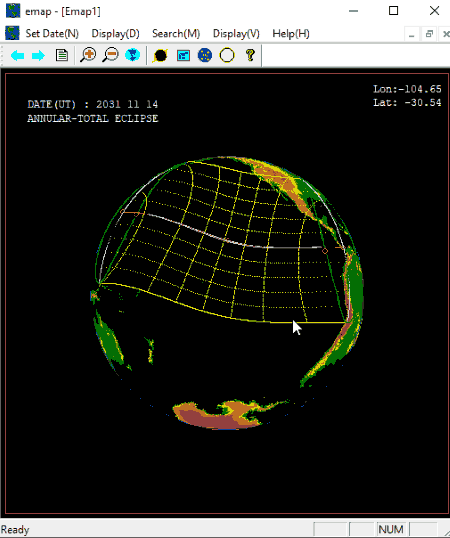This screenshot has width=450, height=538.
Task: Click the cyan globe icon in toolbar
Action: pos(133,55)
